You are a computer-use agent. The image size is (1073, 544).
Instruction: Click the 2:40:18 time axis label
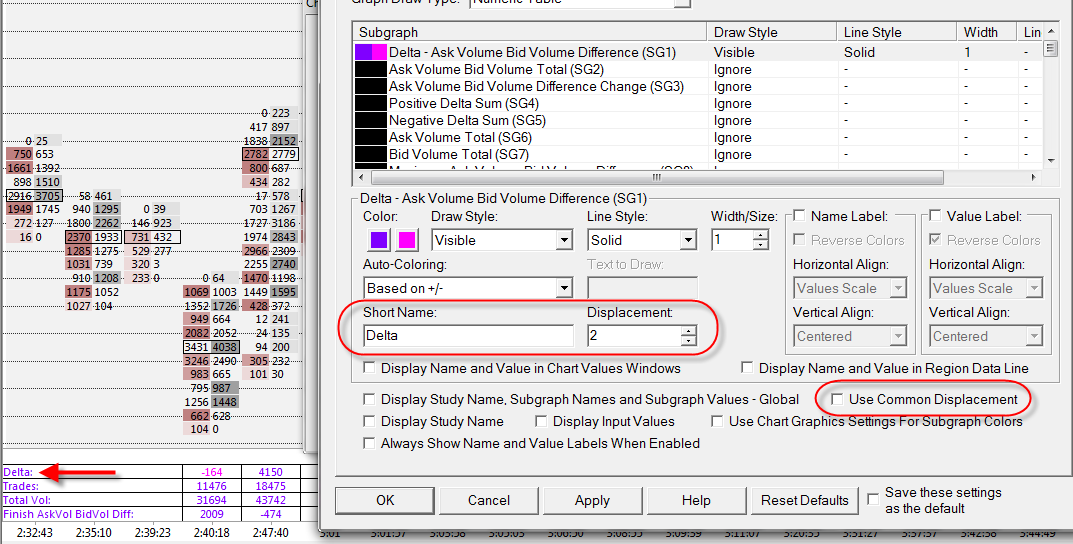pos(211,532)
